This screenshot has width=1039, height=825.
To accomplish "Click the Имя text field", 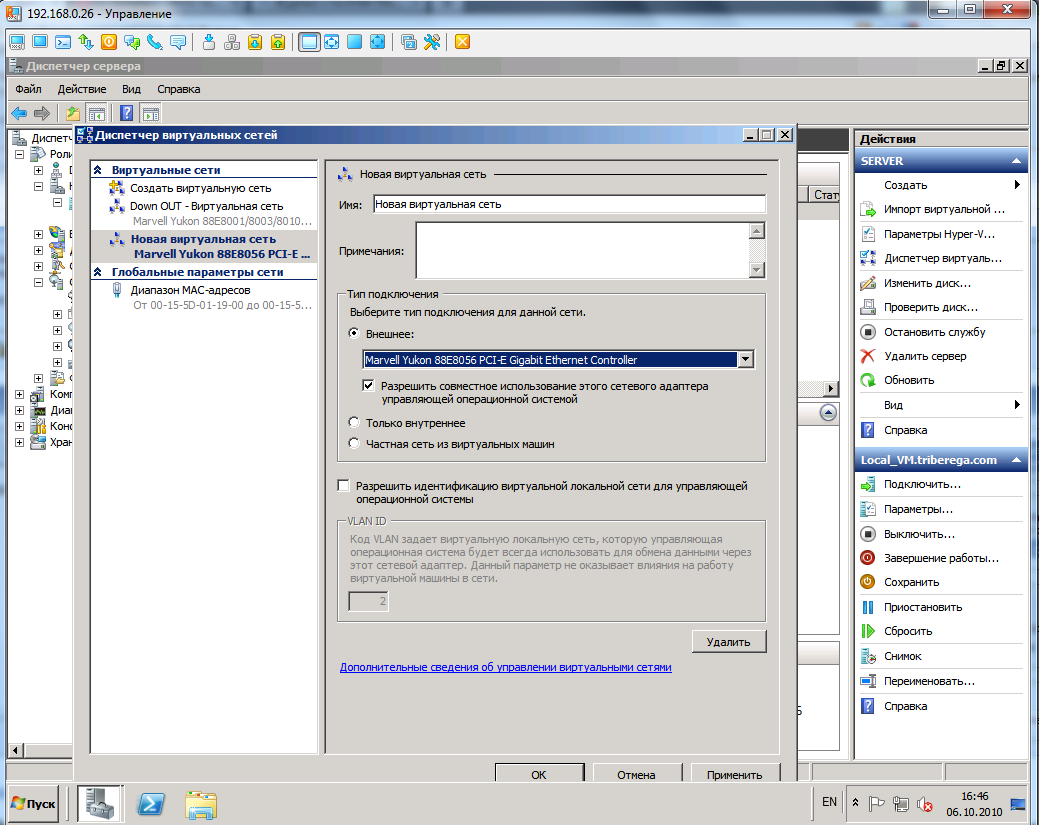I will [x=569, y=204].
